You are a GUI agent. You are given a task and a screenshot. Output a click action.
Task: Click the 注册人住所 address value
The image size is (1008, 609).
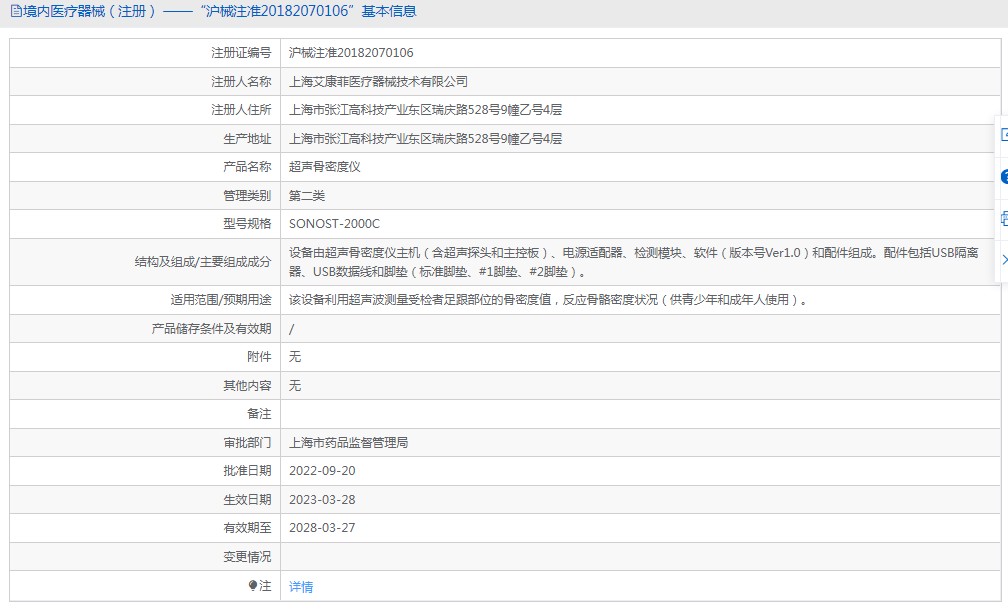(425, 110)
